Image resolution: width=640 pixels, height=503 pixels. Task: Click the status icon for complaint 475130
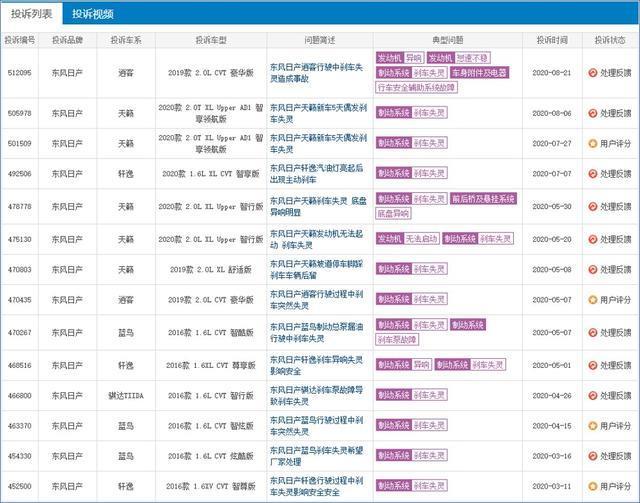pyautogui.click(x=593, y=239)
